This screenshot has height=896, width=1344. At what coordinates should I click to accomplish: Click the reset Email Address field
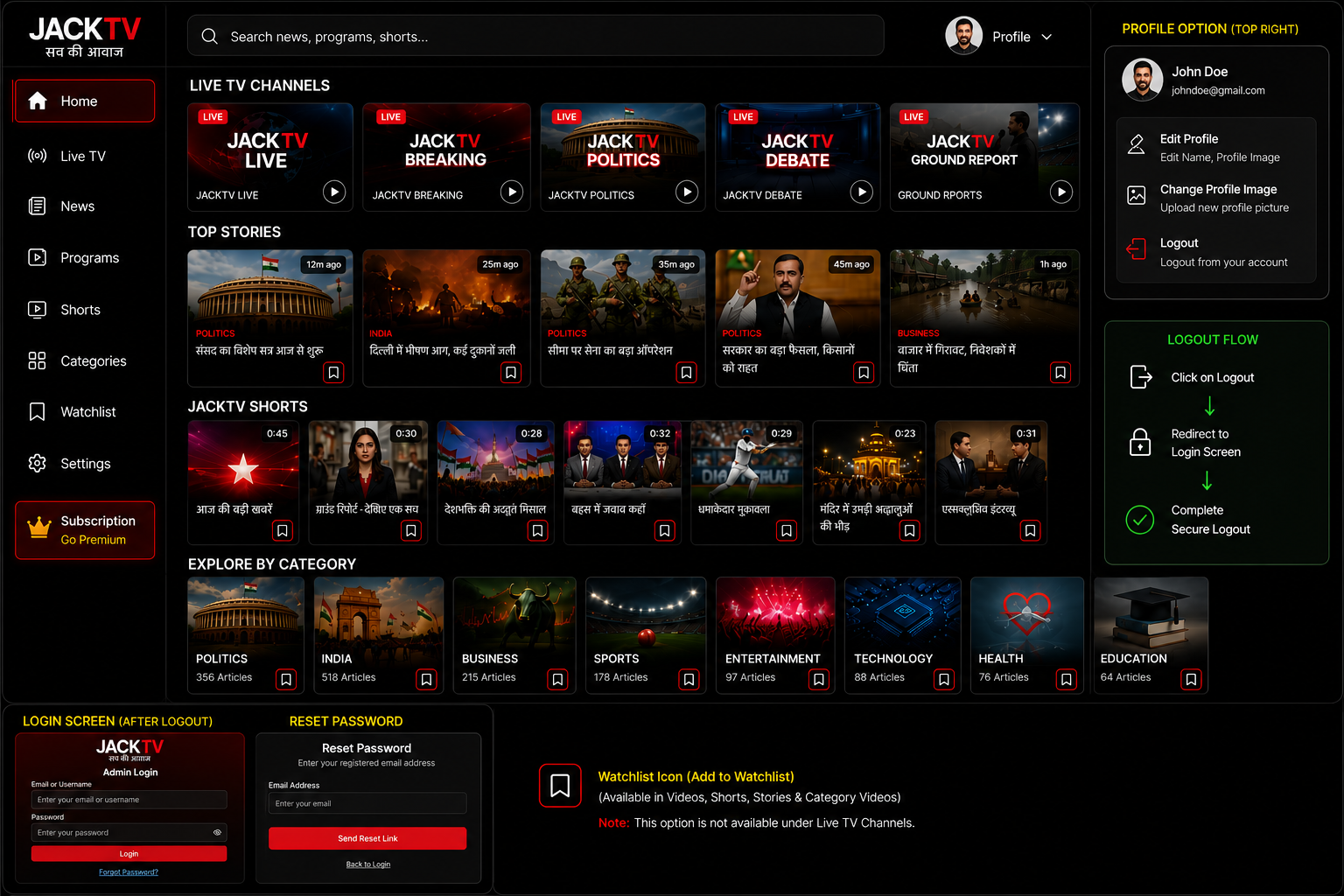(x=367, y=803)
